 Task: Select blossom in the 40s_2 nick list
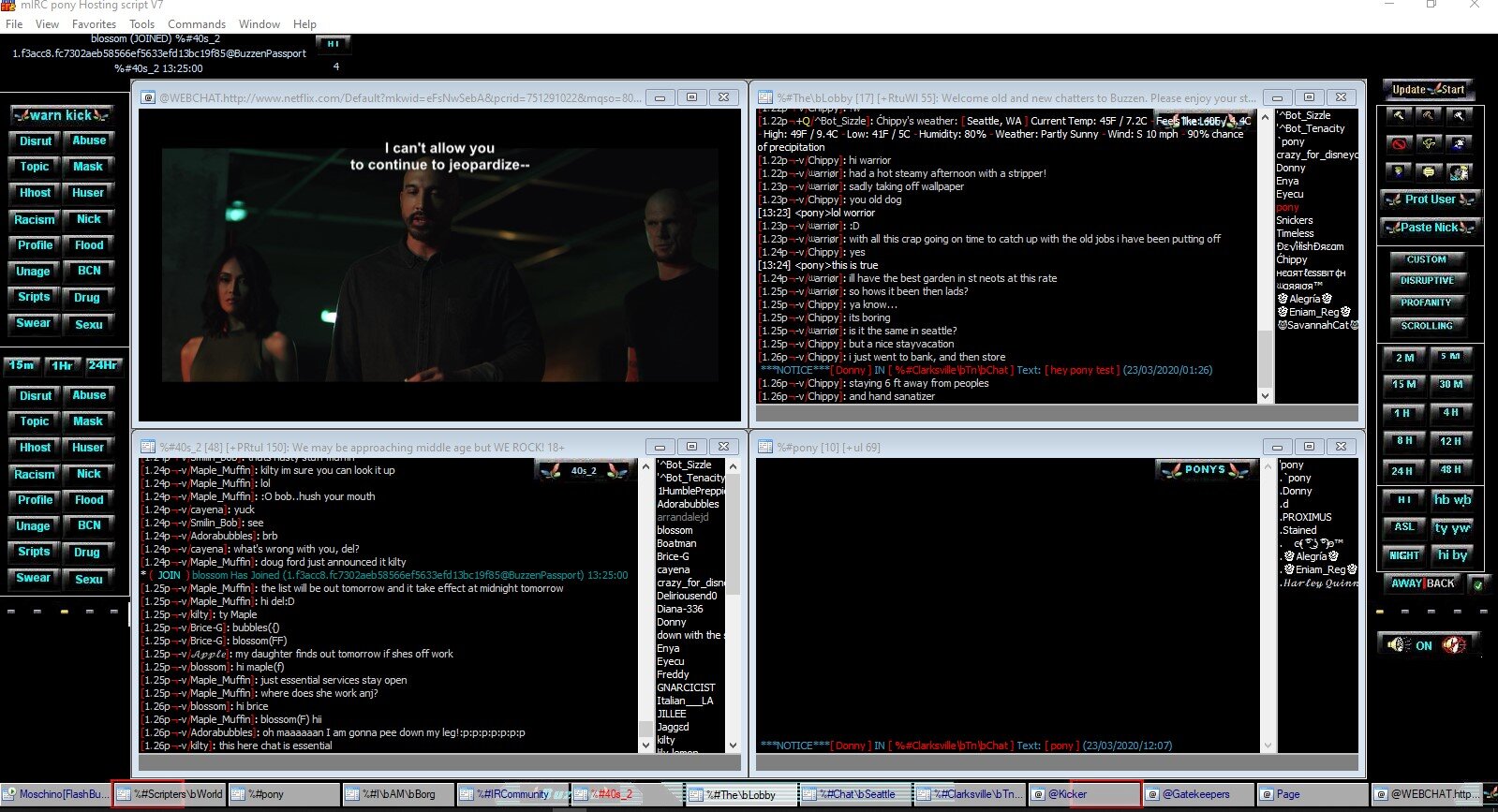(x=675, y=530)
